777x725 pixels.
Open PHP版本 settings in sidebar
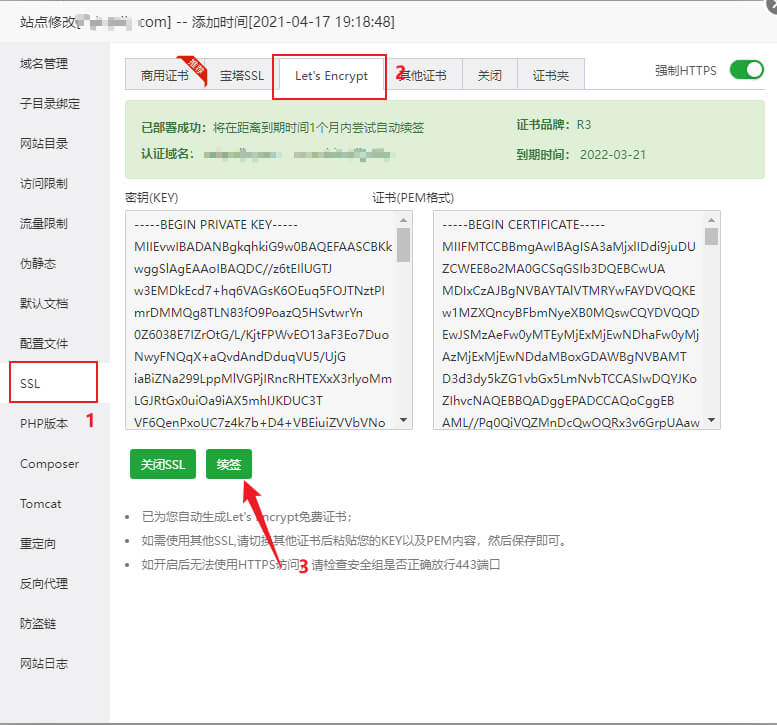(44, 424)
